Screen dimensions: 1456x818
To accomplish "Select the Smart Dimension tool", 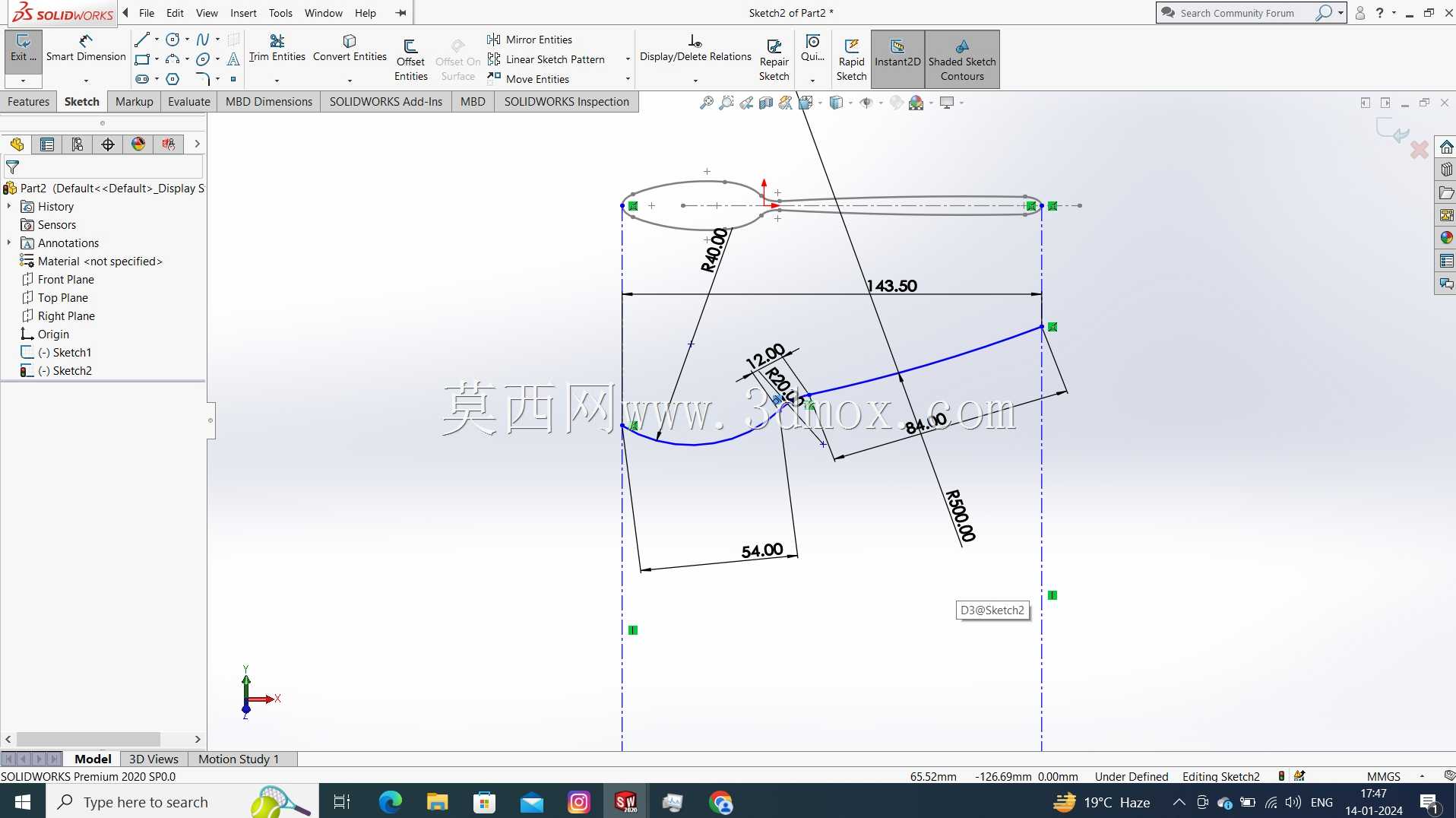I will pos(86,49).
